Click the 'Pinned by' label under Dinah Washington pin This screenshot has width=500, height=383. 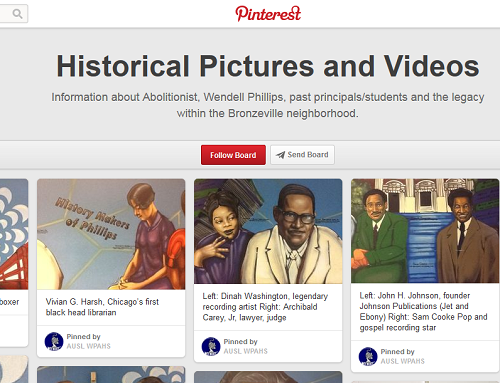[240, 342]
